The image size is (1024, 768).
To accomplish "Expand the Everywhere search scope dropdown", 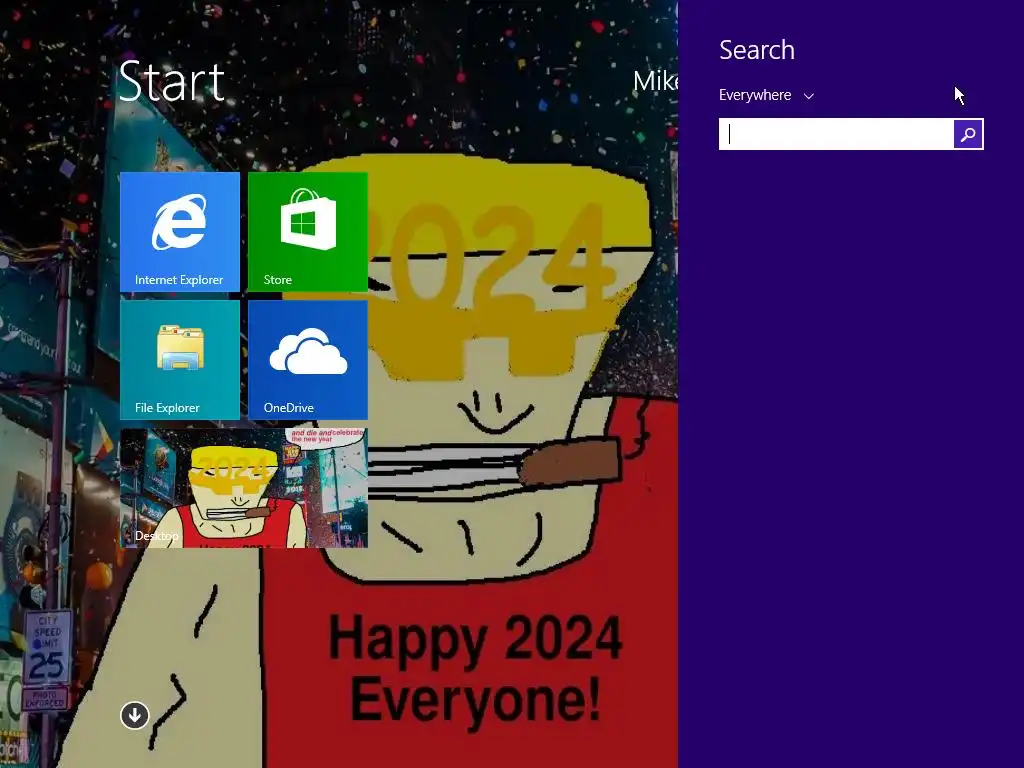I will (766, 95).
